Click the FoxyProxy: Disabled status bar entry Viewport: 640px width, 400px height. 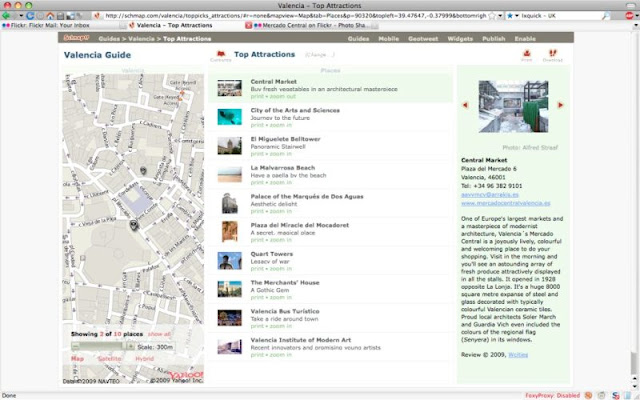click(x=552, y=395)
